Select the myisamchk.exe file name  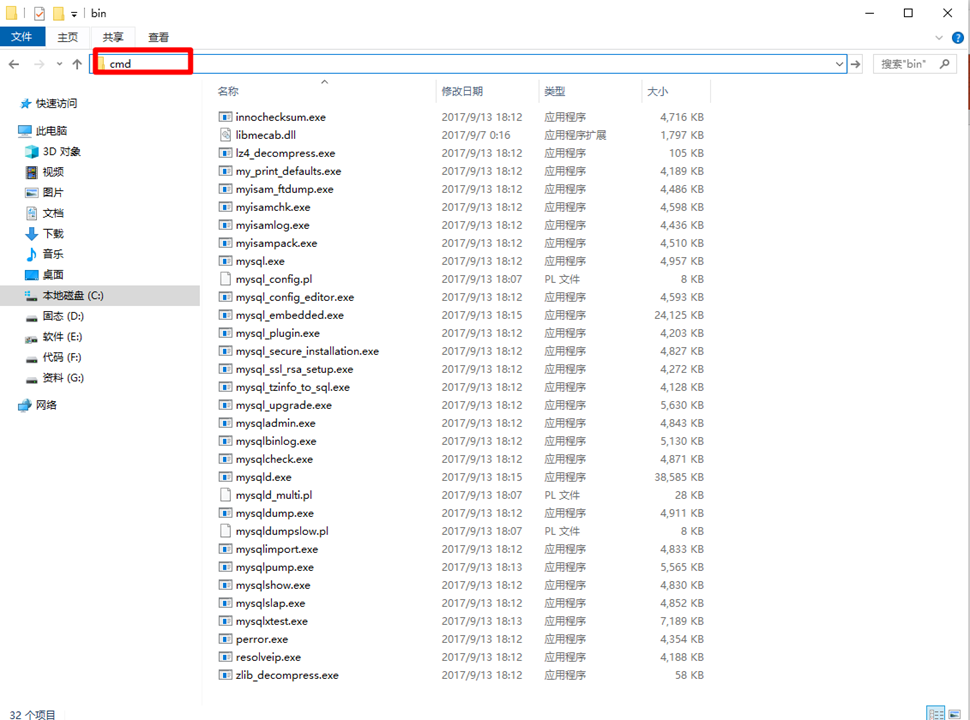[x=273, y=207]
